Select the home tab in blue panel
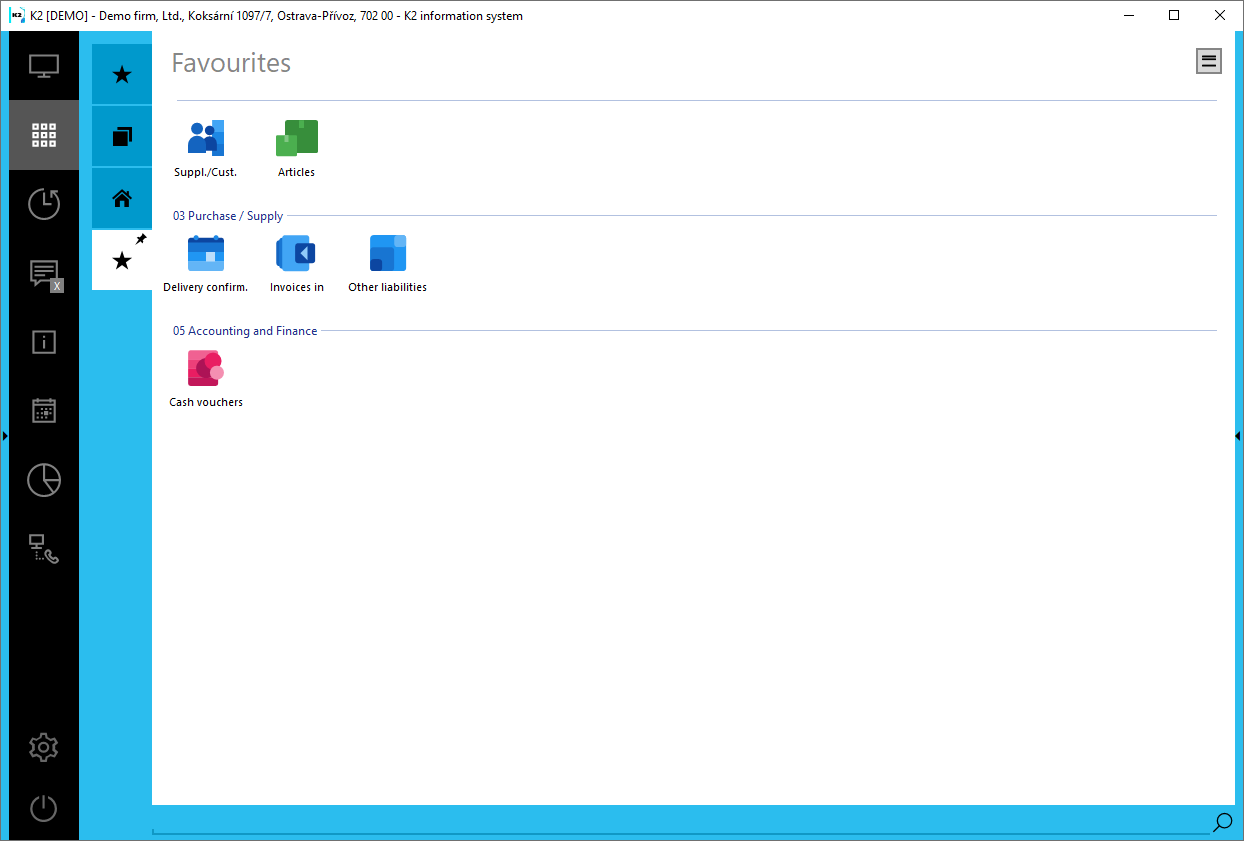The height and width of the screenshot is (841, 1244). (122, 198)
